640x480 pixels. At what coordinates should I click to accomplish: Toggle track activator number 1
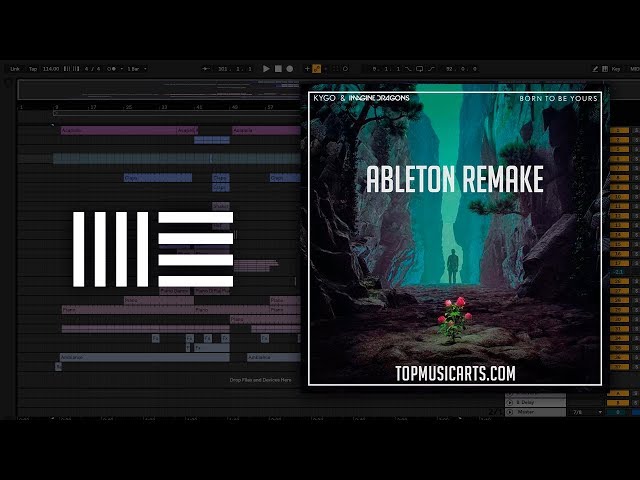[619, 130]
